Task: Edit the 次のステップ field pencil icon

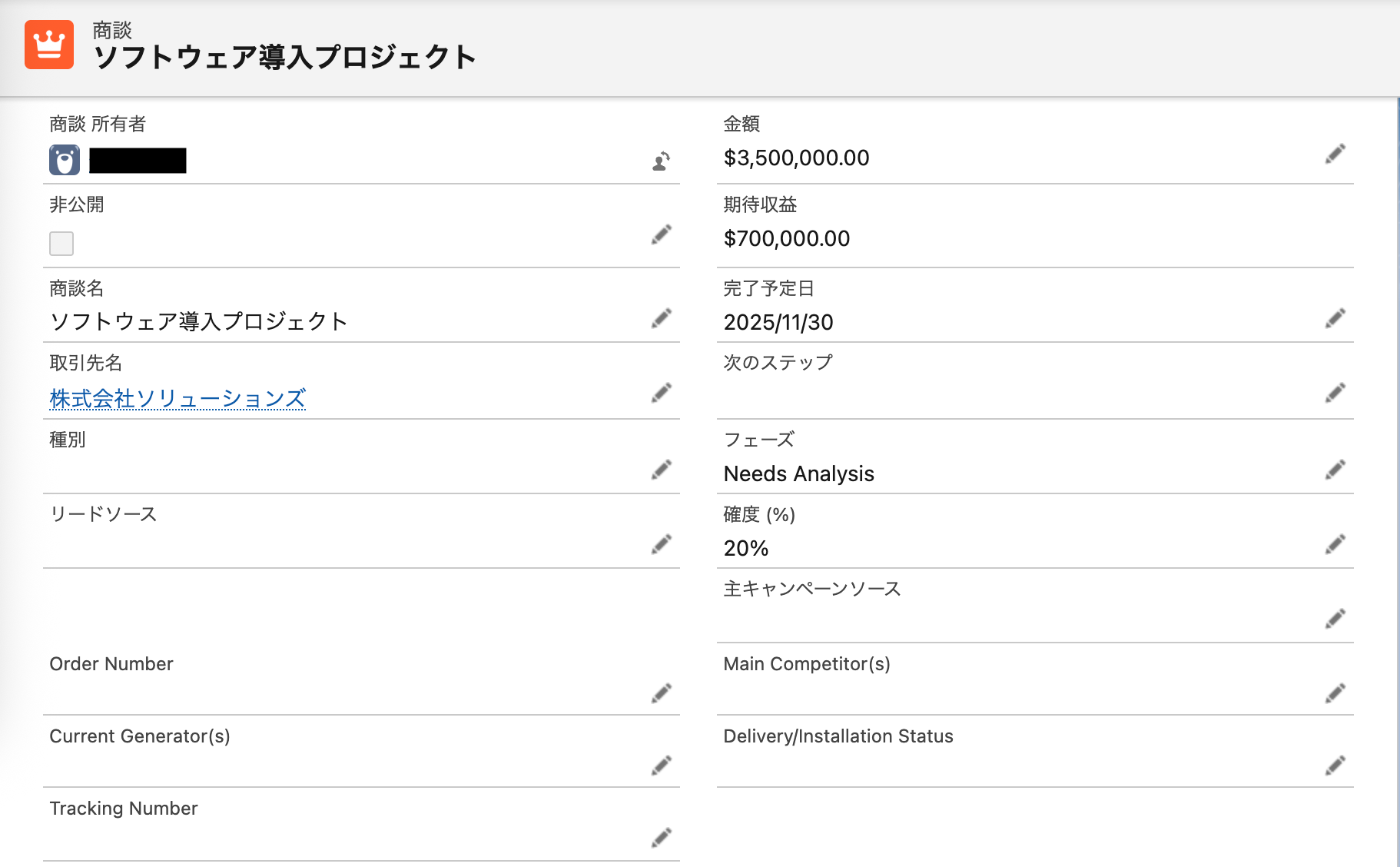Action: coord(1335,393)
